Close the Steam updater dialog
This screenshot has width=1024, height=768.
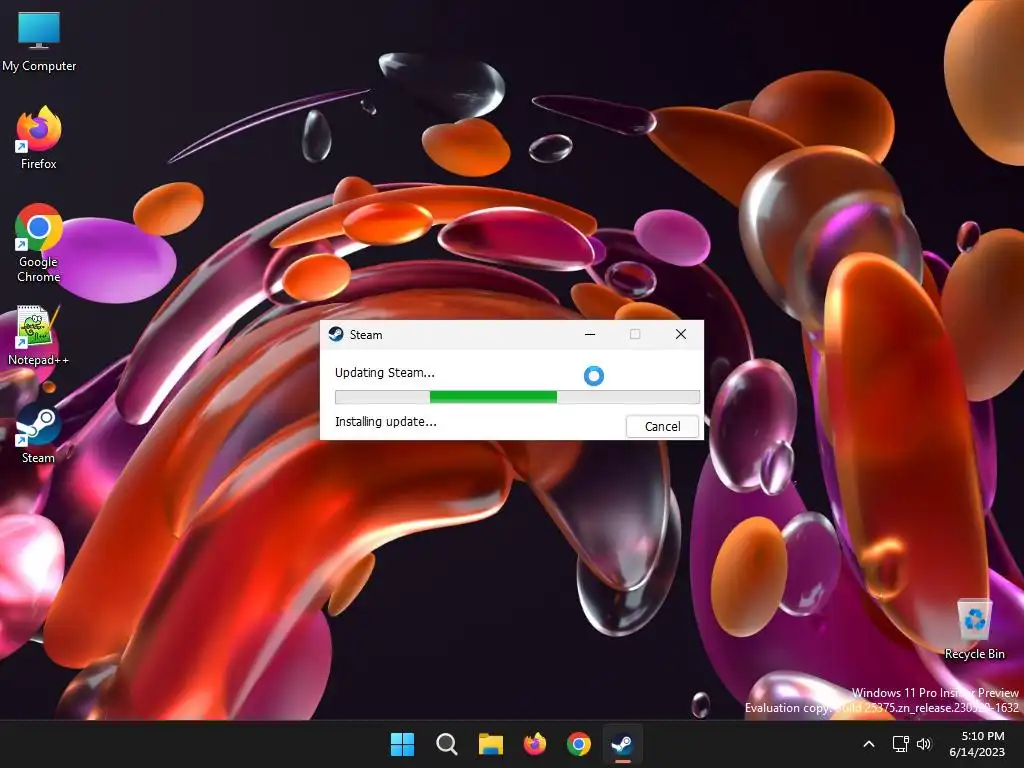pos(680,334)
